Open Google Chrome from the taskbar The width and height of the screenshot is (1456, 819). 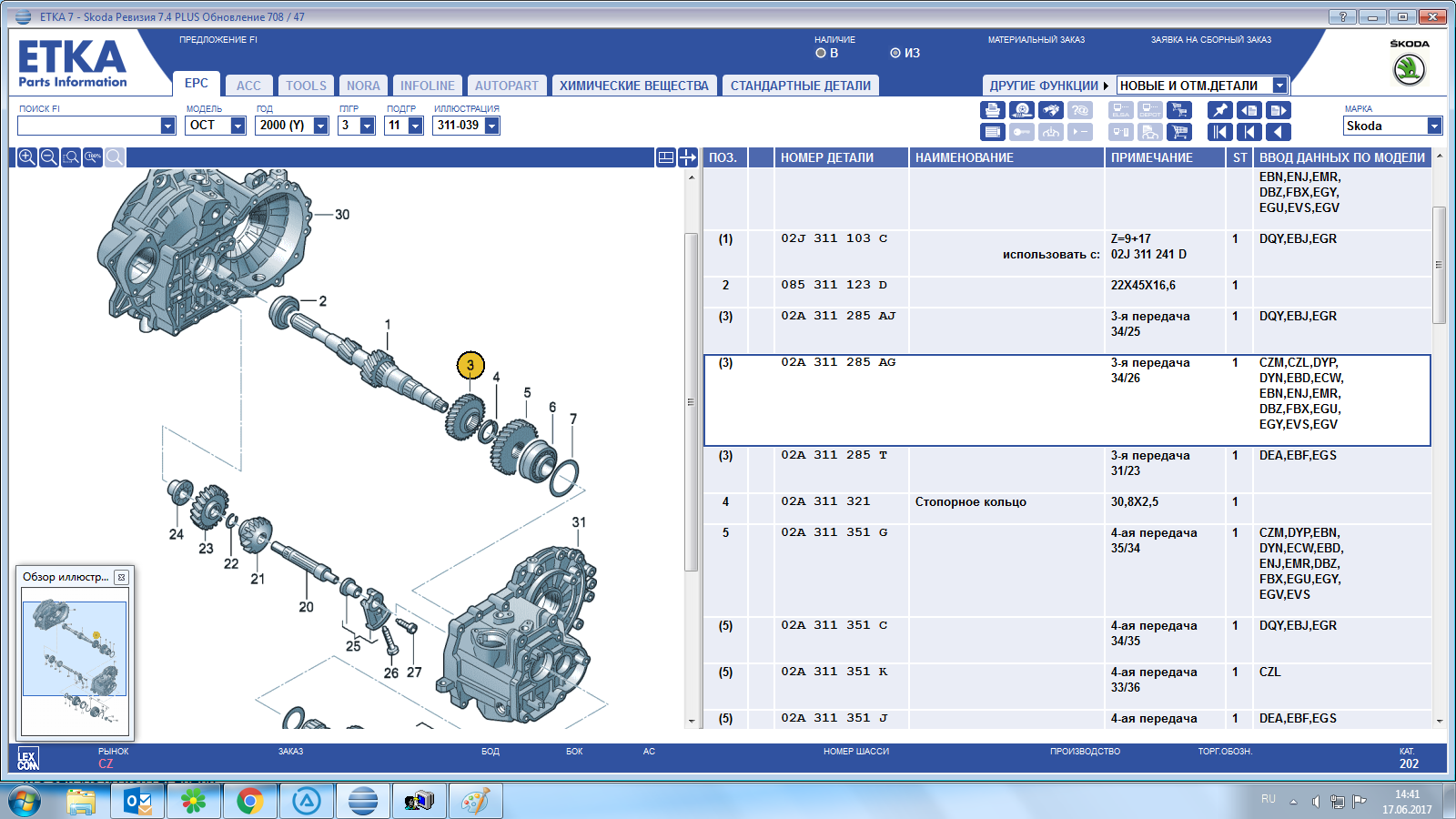tap(249, 801)
